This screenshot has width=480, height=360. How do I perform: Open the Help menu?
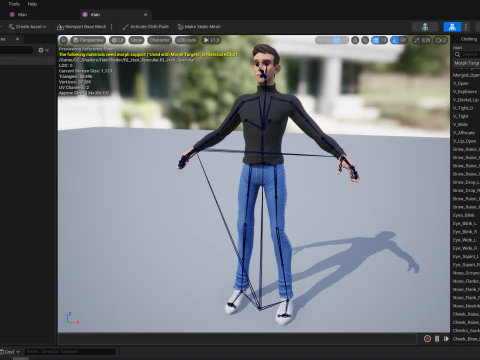click(x=32, y=4)
